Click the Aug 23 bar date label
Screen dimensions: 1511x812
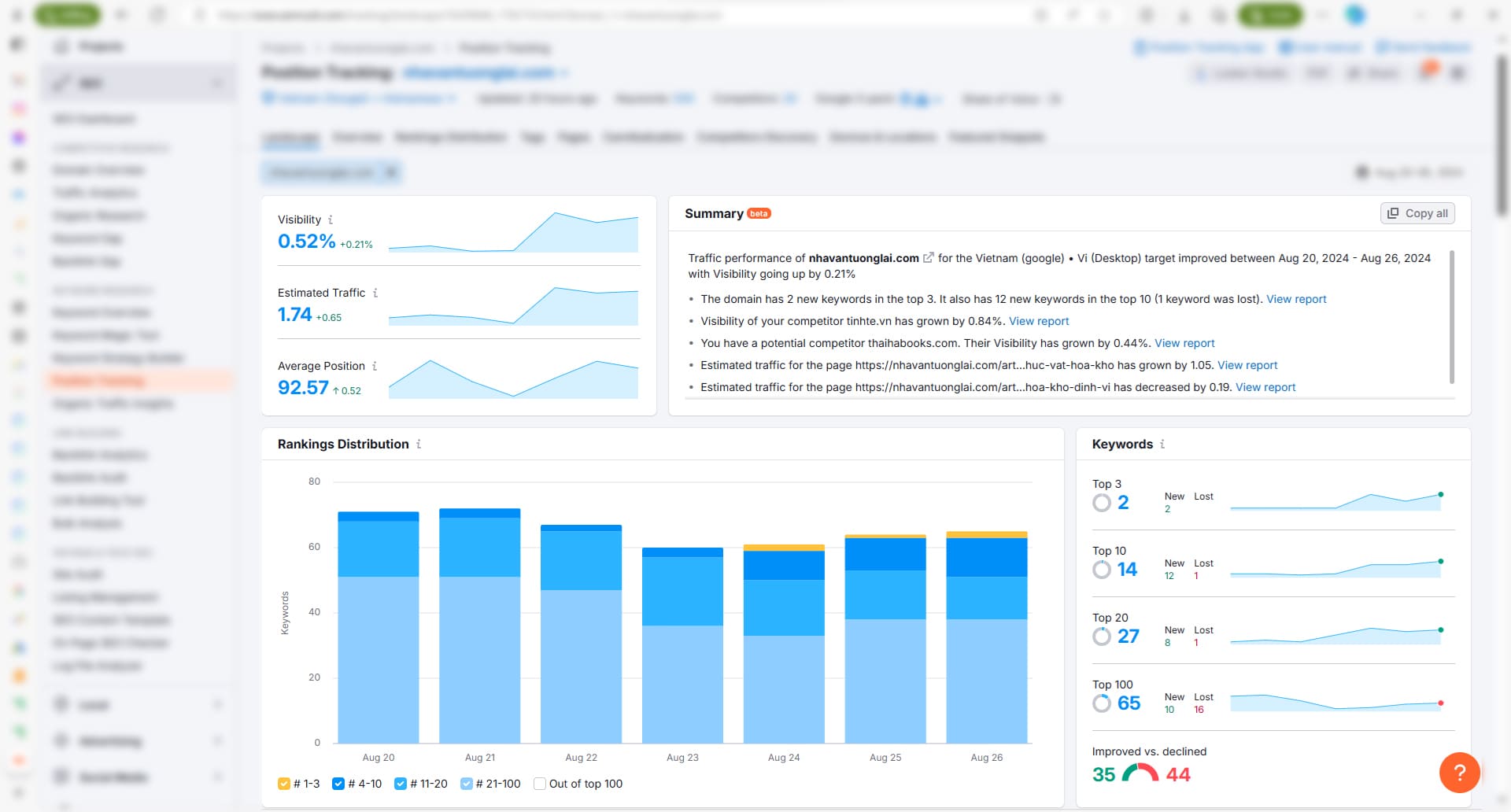click(x=682, y=758)
